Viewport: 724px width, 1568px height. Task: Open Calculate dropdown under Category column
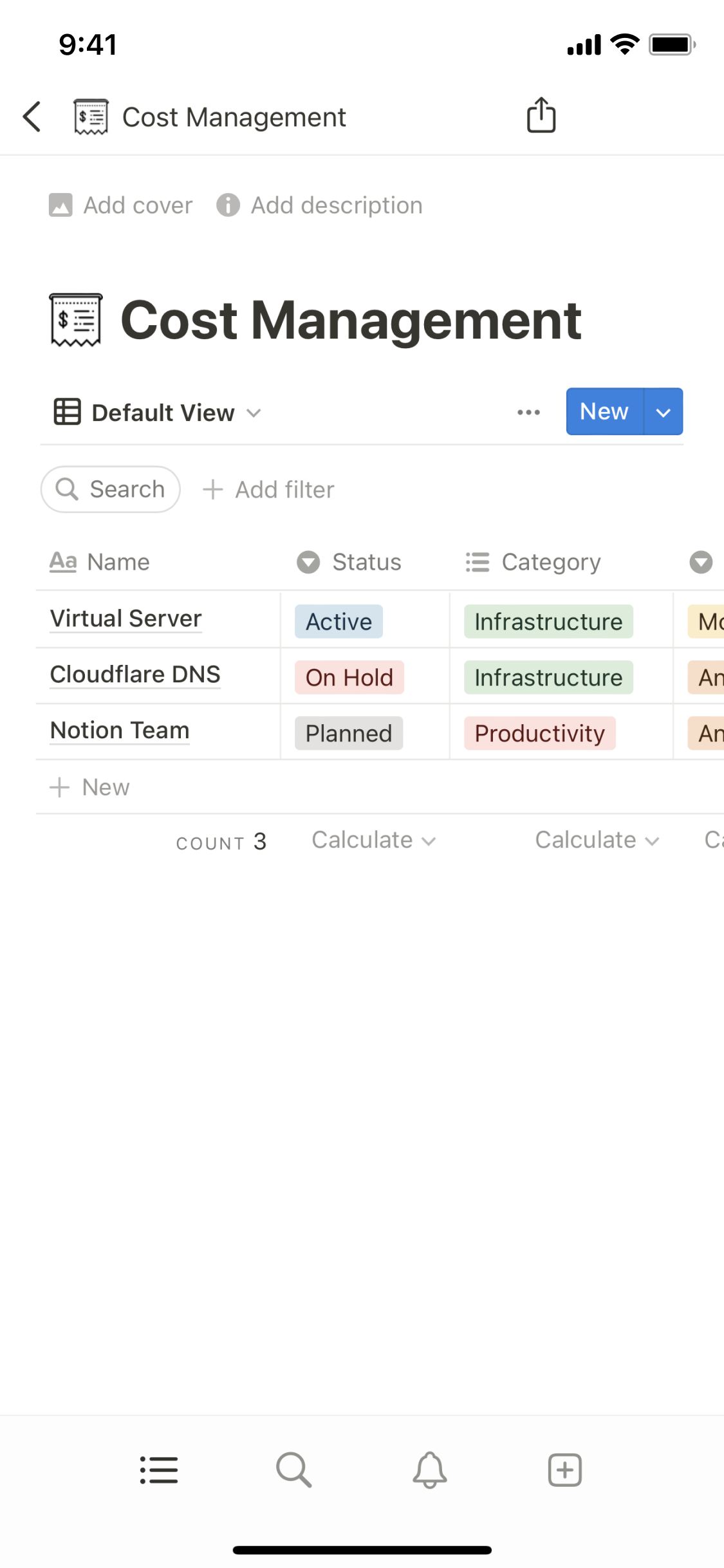tap(597, 841)
